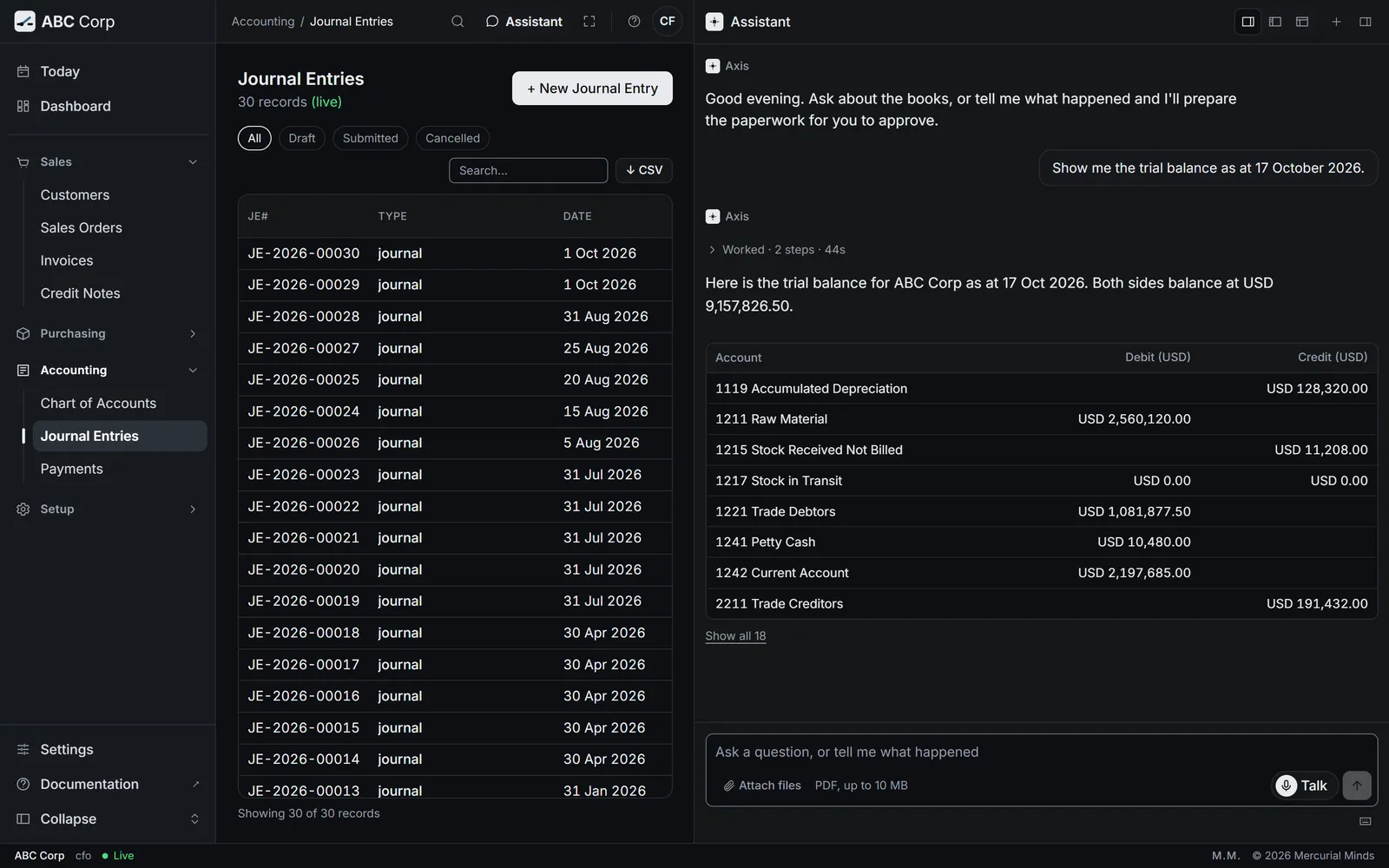Open Credit Notes under Sales

click(120, 293)
